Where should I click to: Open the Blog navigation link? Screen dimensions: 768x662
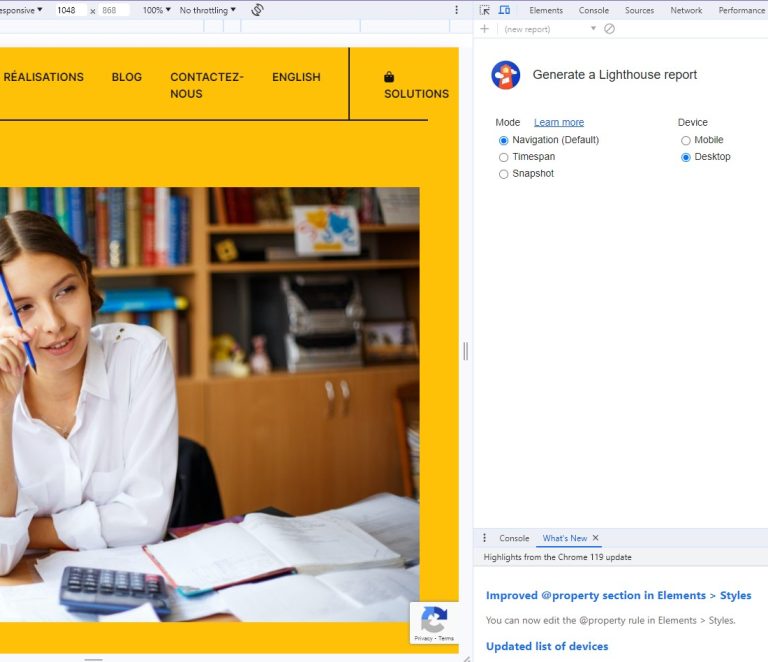[x=127, y=77]
